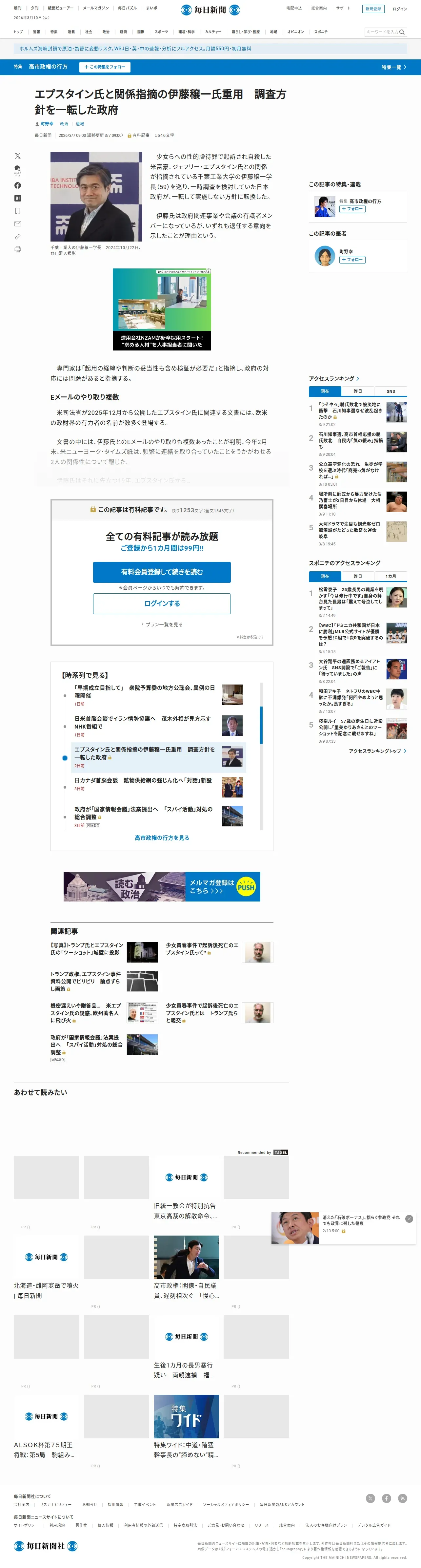Copy the article link icon

click(17, 236)
